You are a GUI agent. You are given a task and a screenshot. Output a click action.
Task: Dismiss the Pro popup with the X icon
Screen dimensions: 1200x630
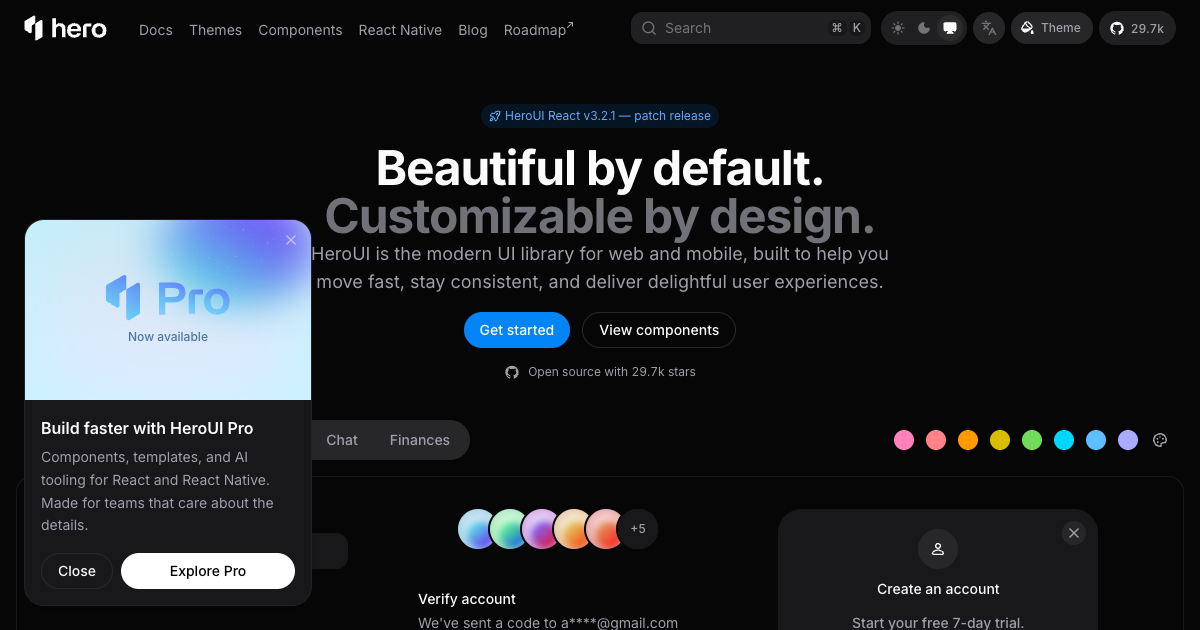pos(291,240)
